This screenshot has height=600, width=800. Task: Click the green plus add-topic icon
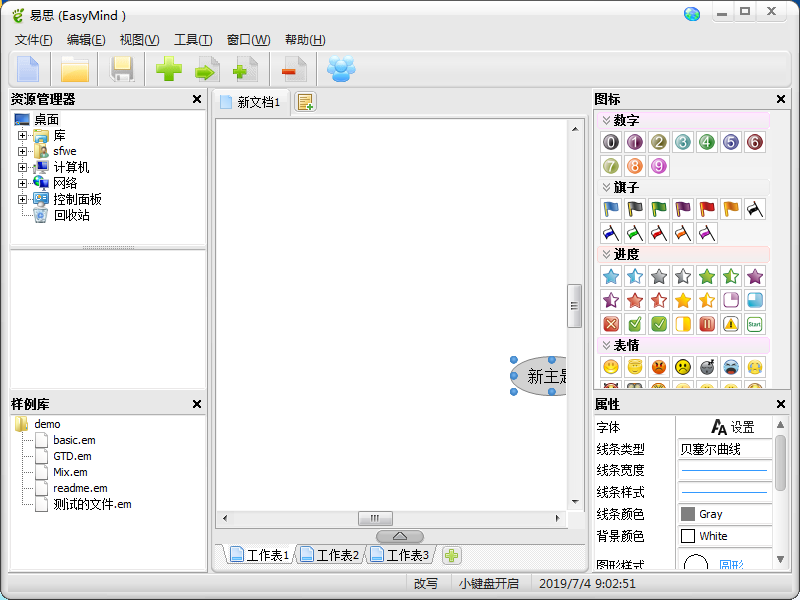click(x=168, y=69)
